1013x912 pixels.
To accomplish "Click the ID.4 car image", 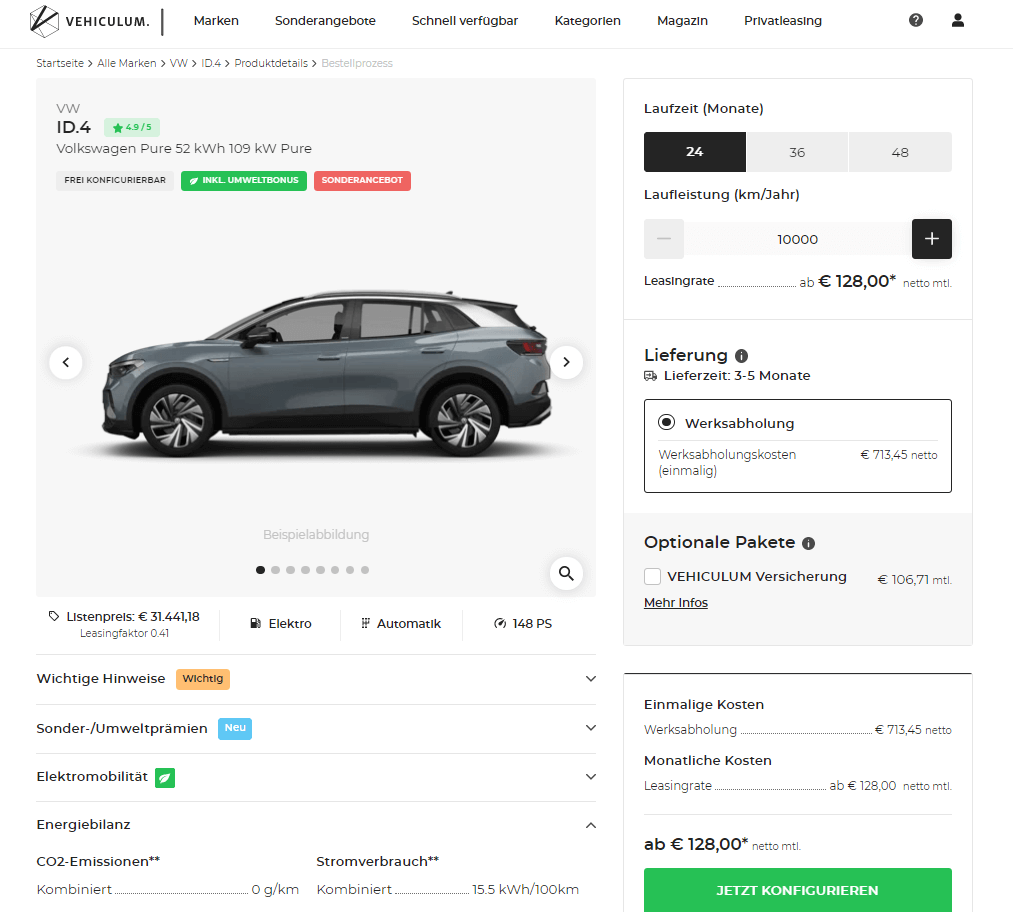I will [326, 375].
